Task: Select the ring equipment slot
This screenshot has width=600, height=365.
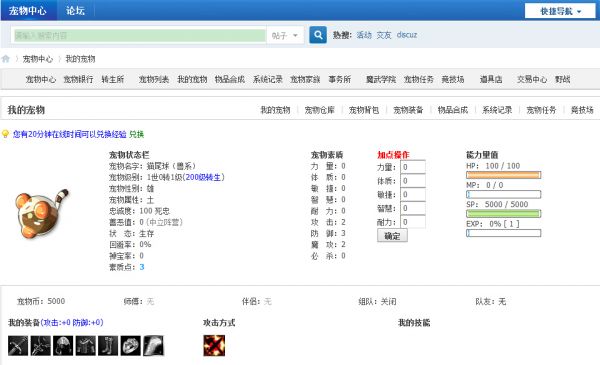Action: pyautogui.click(x=131, y=345)
